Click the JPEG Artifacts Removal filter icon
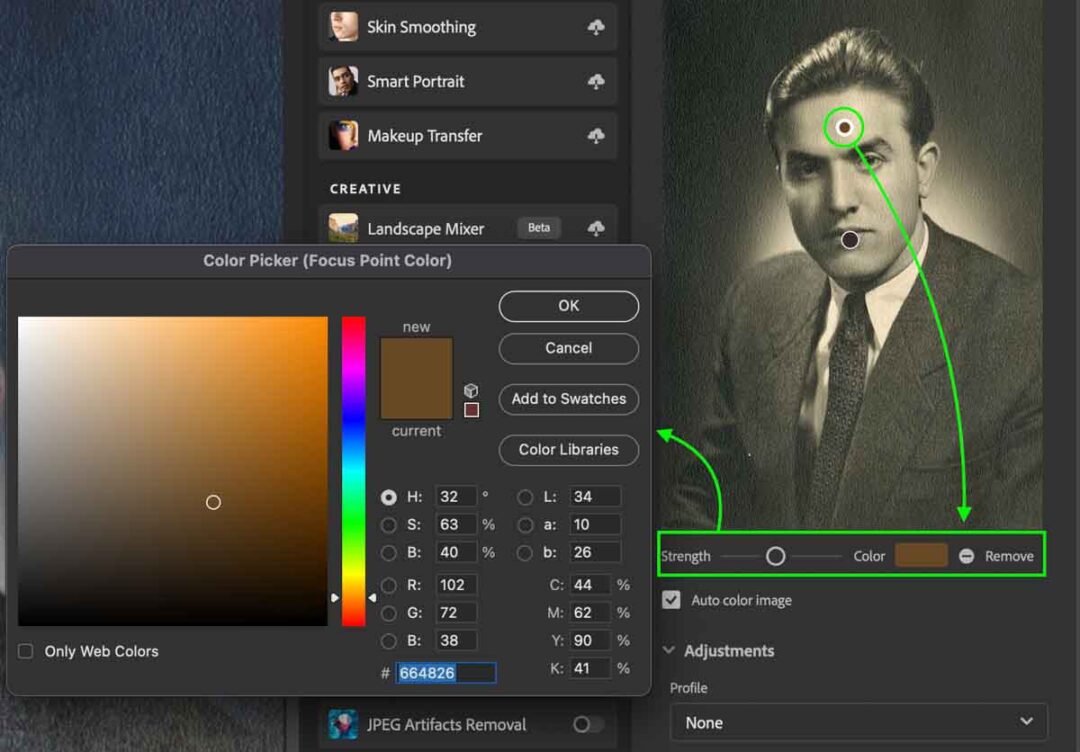Image resolution: width=1080 pixels, height=752 pixels. tap(343, 724)
